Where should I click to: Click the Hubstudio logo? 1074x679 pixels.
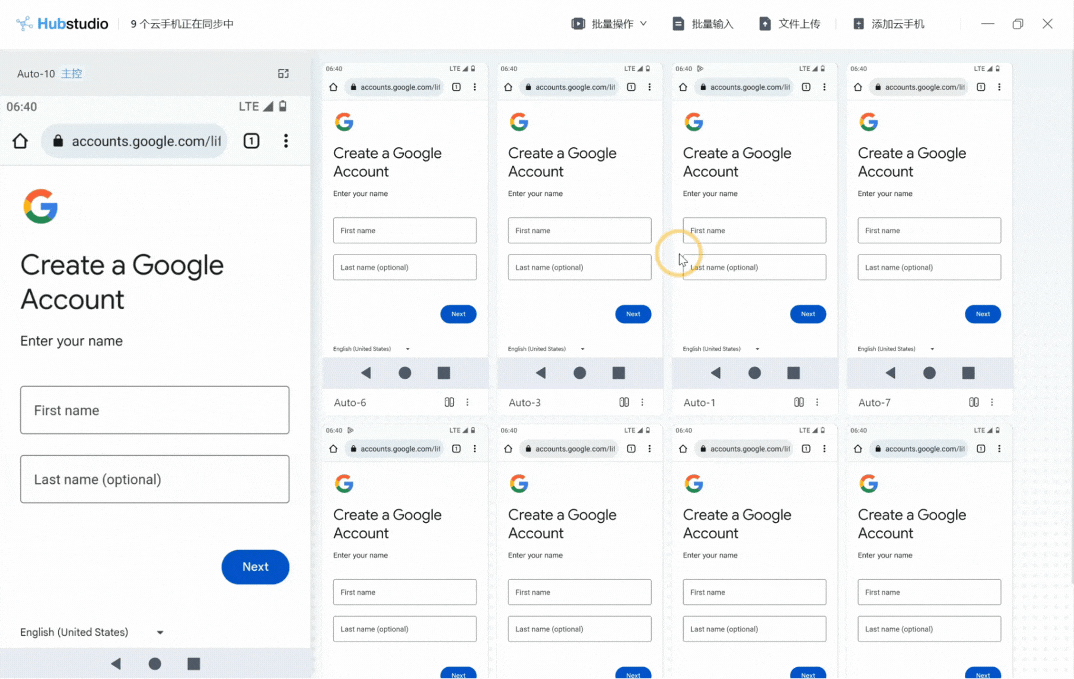click(62, 24)
